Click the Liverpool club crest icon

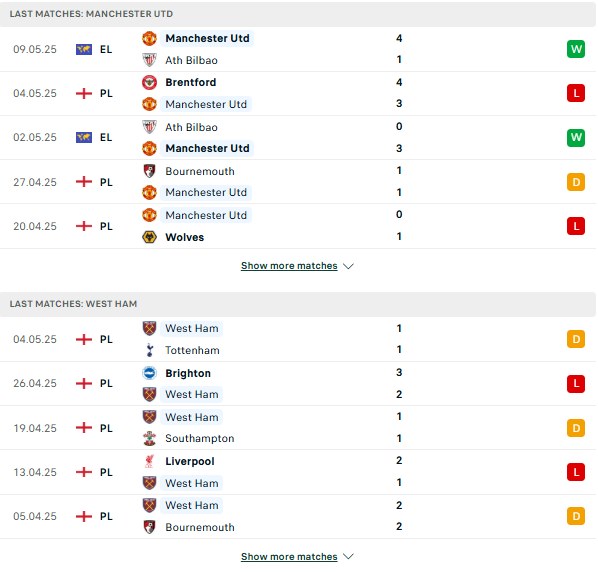coord(149,461)
